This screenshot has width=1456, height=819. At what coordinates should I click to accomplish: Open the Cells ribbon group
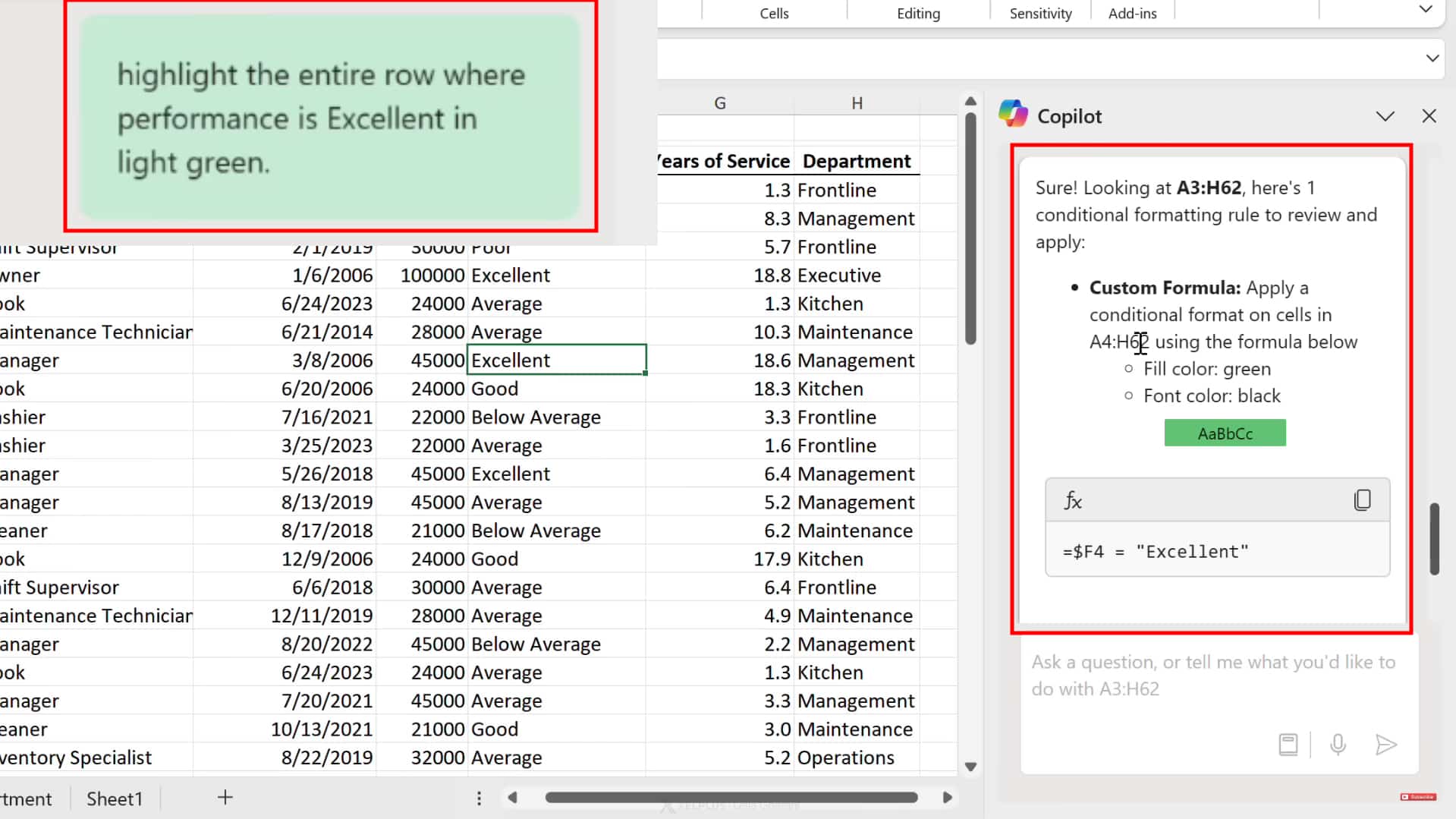click(x=774, y=14)
